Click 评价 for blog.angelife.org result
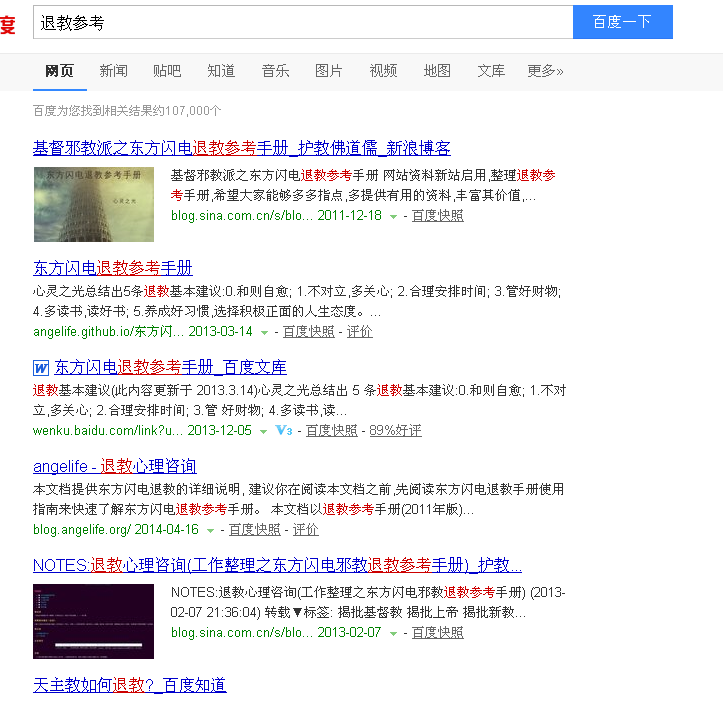Viewport: 723px width, 701px height. (x=306, y=529)
